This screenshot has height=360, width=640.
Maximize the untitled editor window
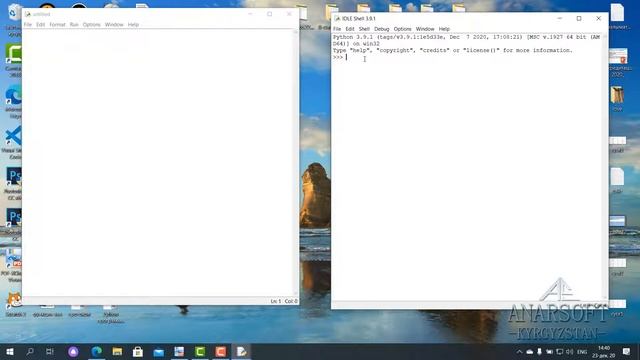click(269, 14)
